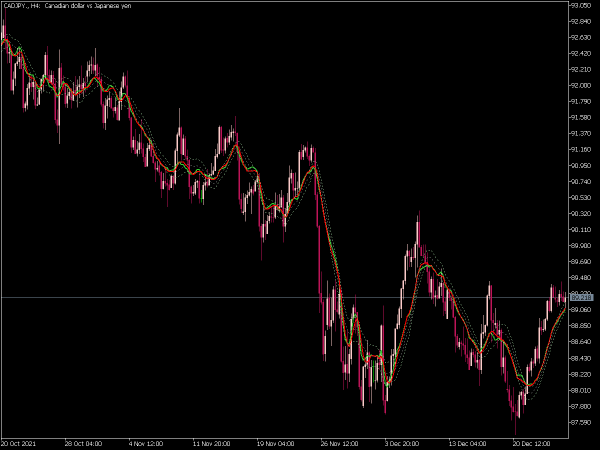The image size is (600, 450).
Task: Select the 4 Nov 12:00 time label
Action: [146, 444]
